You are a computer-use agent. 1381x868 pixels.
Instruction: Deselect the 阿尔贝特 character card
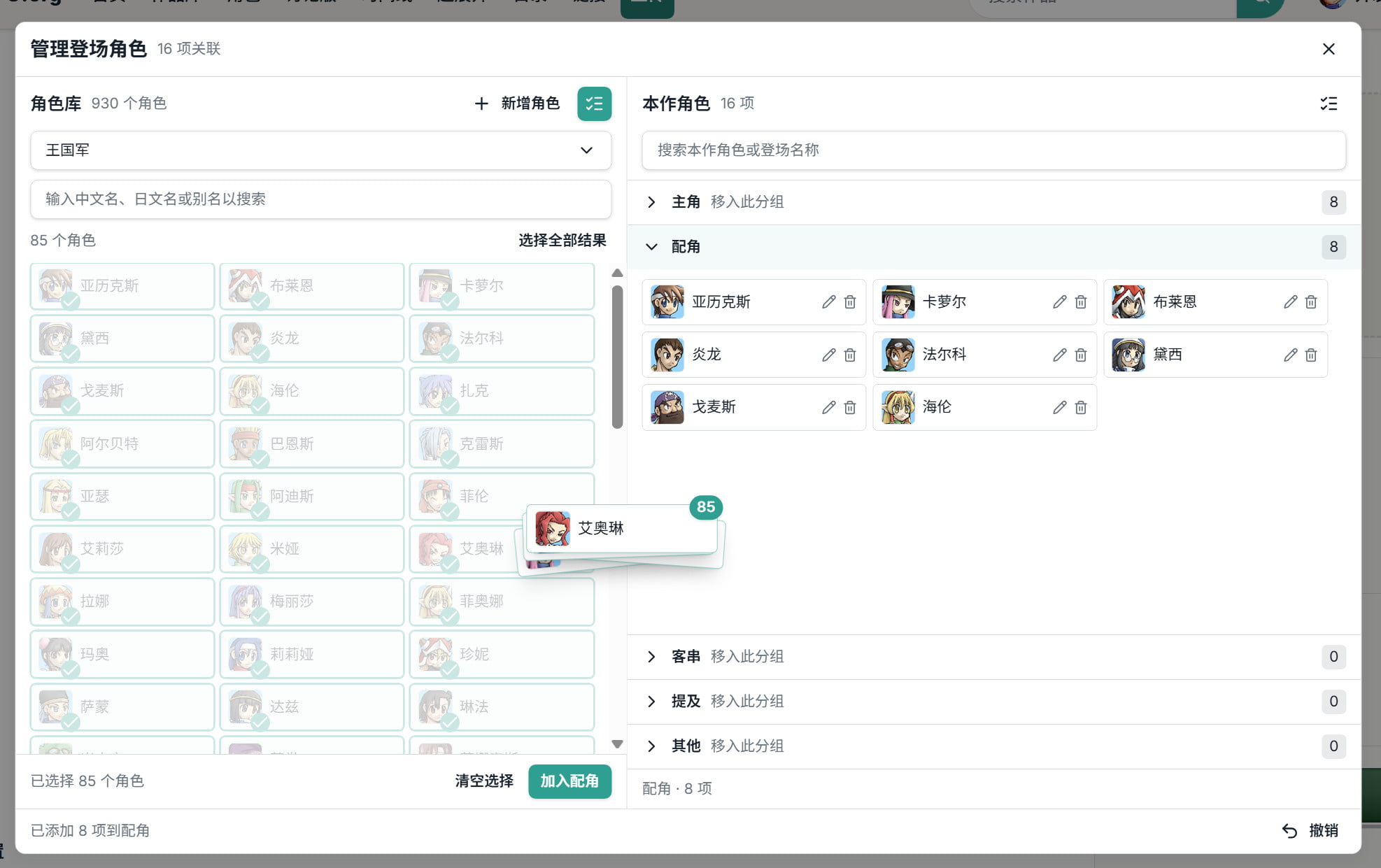coord(122,443)
